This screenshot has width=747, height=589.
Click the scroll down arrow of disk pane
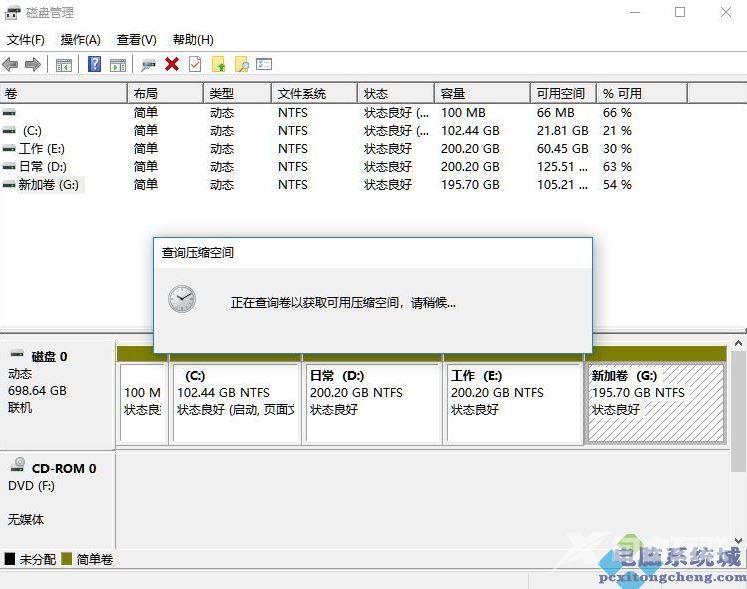738,541
